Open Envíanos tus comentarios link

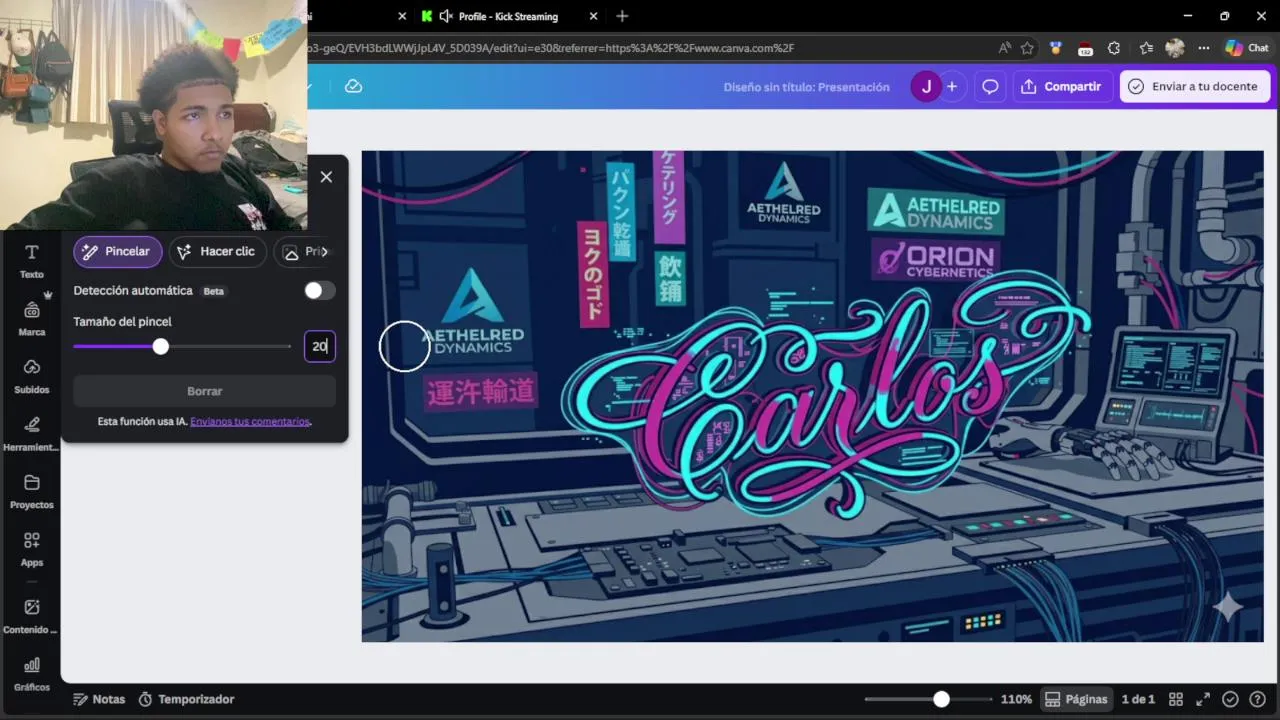(x=250, y=422)
